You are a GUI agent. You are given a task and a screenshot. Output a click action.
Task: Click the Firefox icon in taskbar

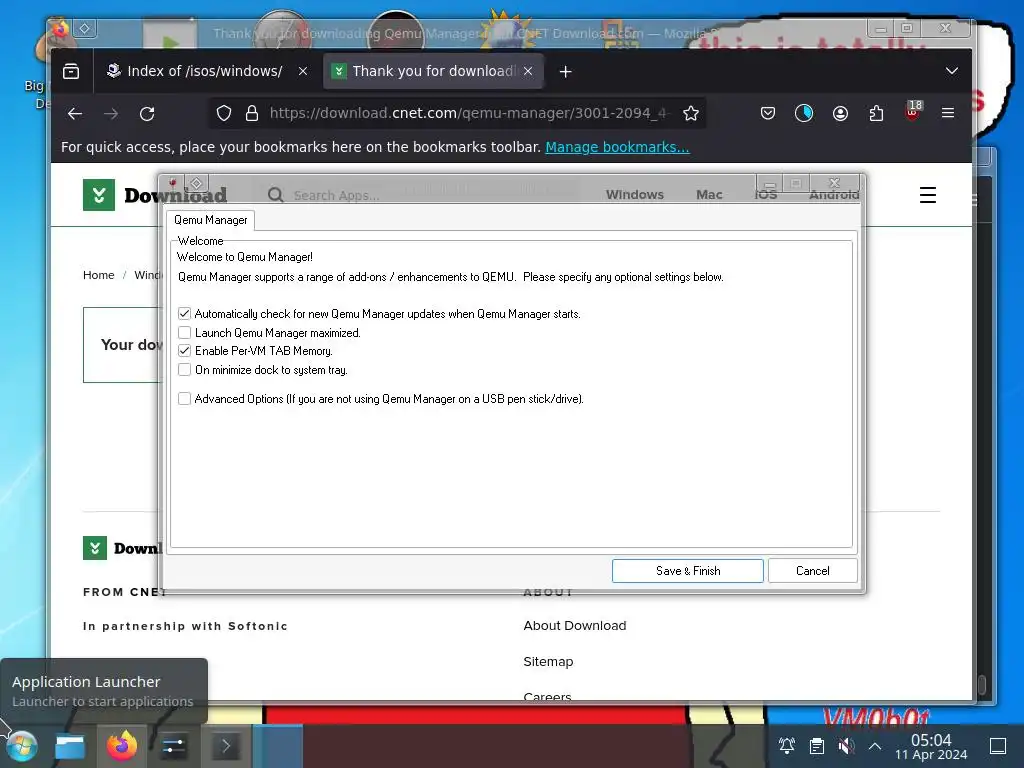pos(122,746)
